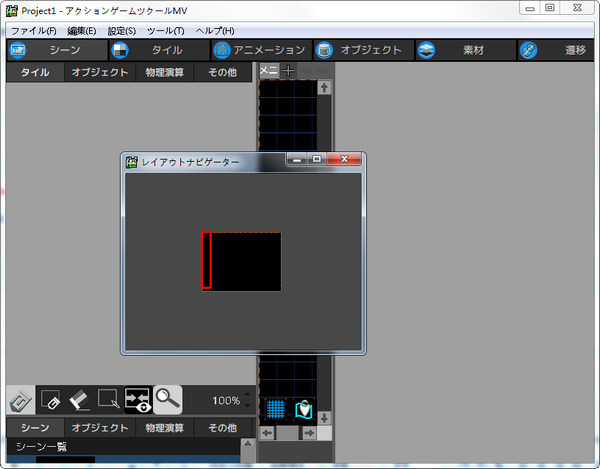This screenshot has width=600, height=469.
Task: Select the stamp/pen draw tool
Action: (x=21, y=400)
